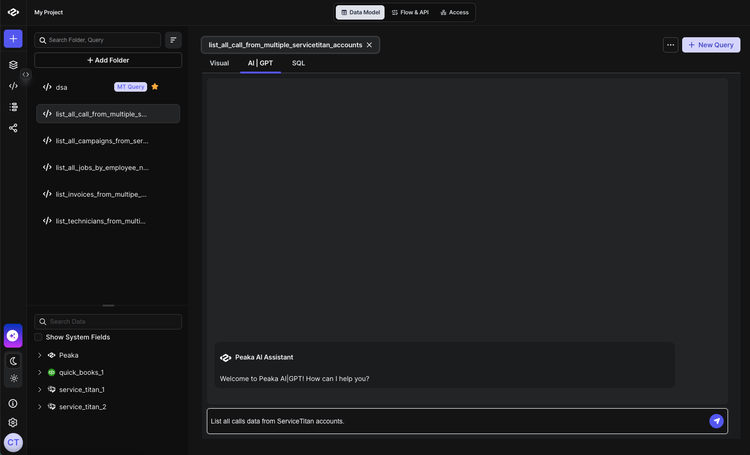
Task: Expand the quick_books_1 chevron
Action: click(40, 373)
